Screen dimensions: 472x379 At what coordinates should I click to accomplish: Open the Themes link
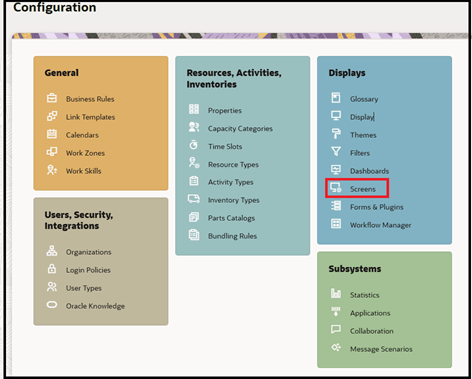point(363,135)
